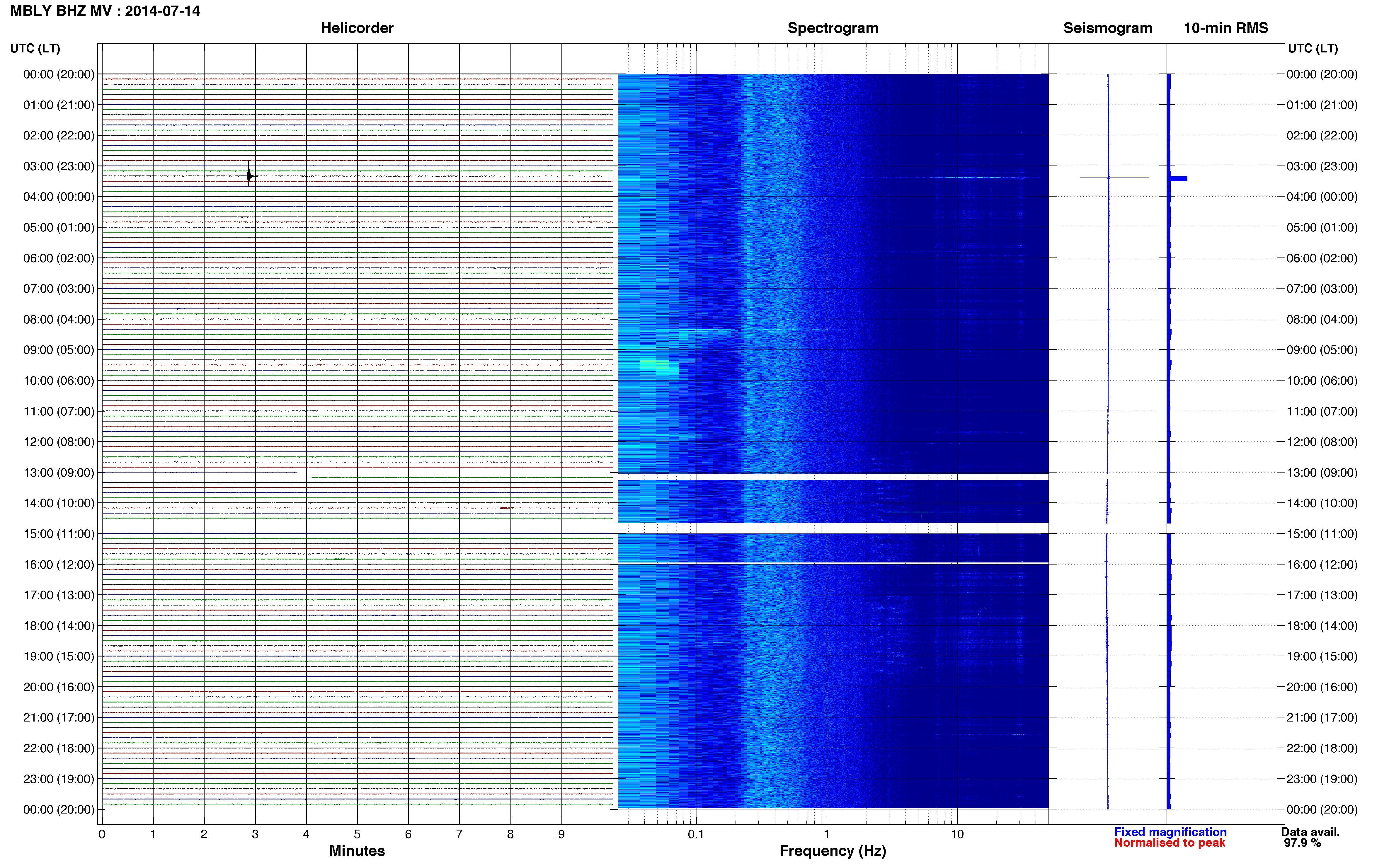Click the left "10:00 (06:00)" time label
The width and height of the screenshot is (1389, 868).
point(59,381)
